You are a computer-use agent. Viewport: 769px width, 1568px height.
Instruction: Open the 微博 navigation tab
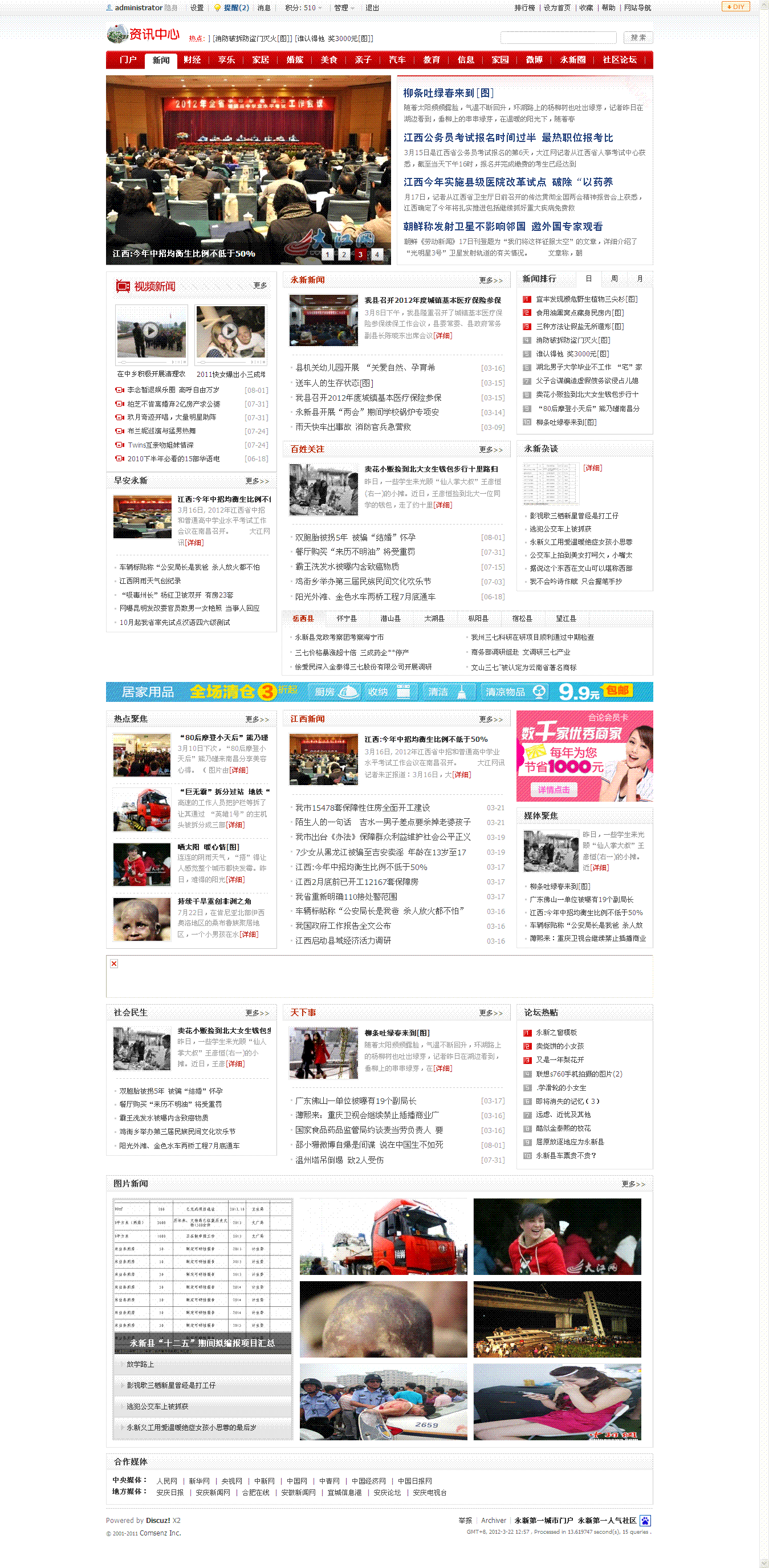click(534, 60)
